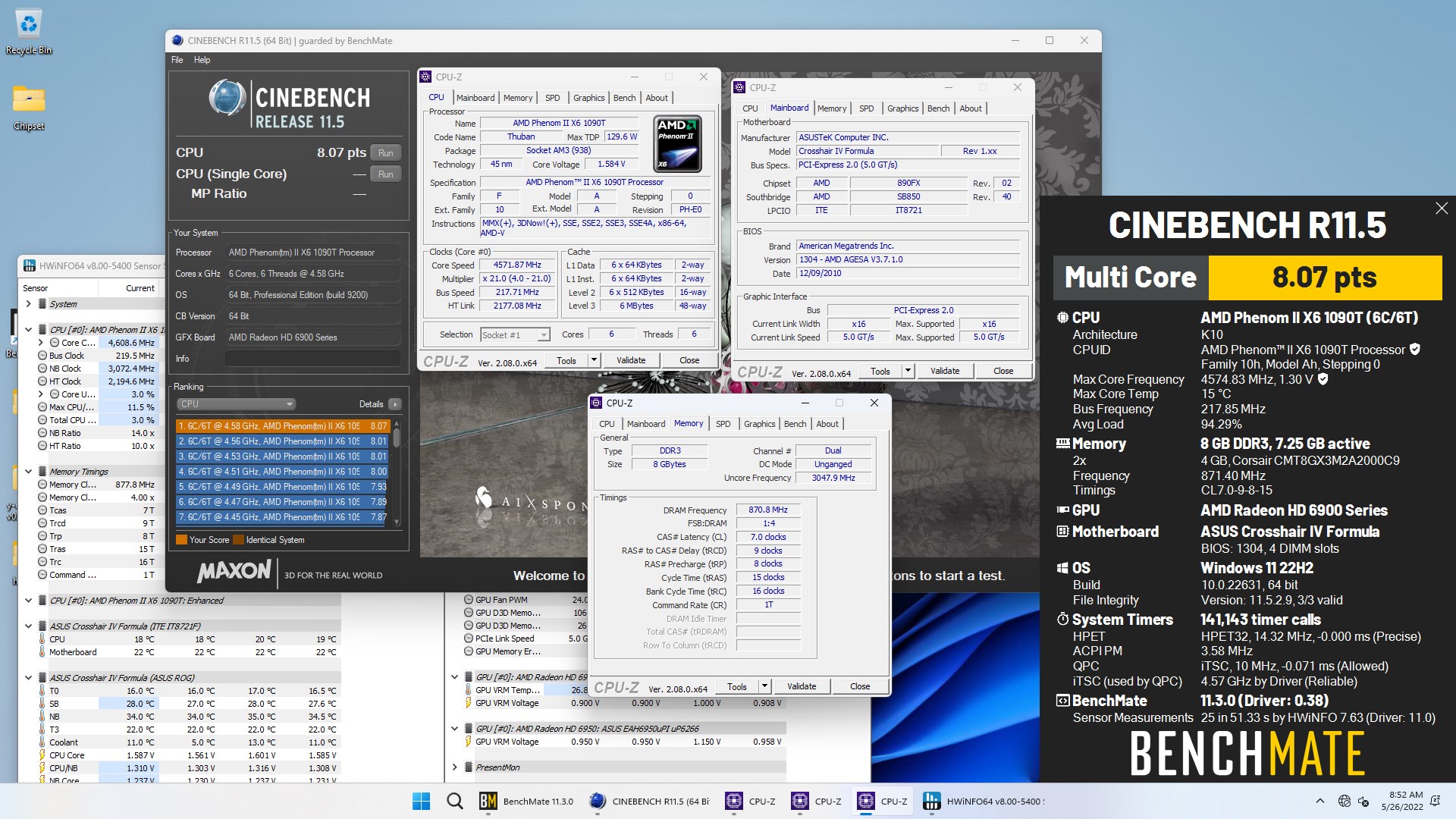This screenshot has height=819, width=1456.
Task: Open the Chipset folder on desktop
Action: point(29,108)
